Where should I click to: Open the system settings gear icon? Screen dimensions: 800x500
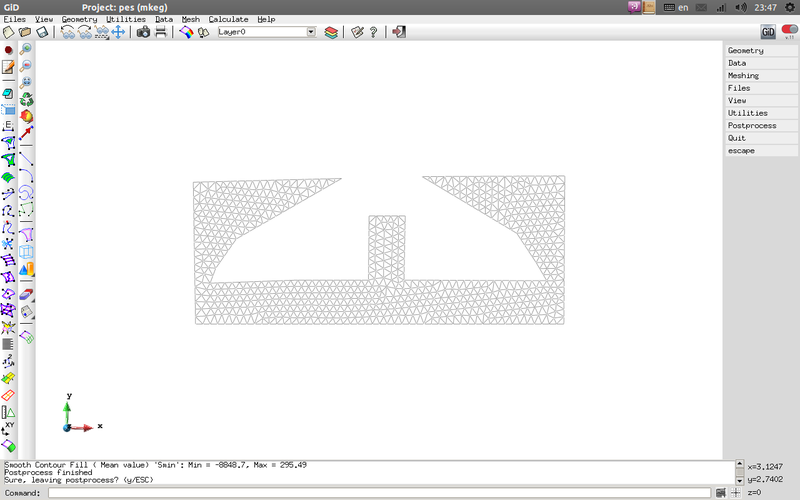pos(789,7)
